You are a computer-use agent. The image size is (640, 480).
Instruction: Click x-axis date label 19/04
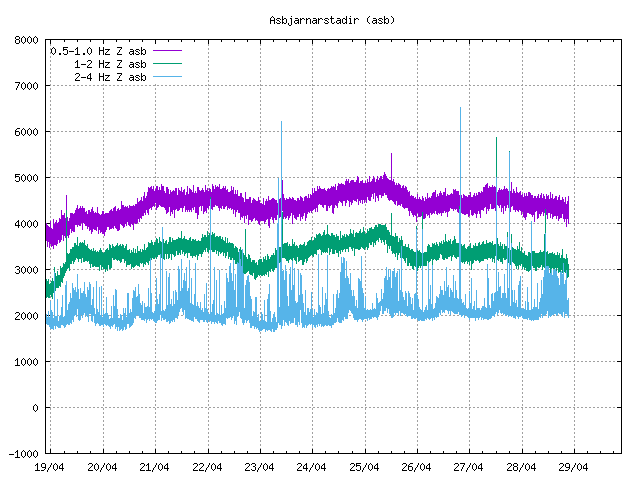[x=49, y=467]
